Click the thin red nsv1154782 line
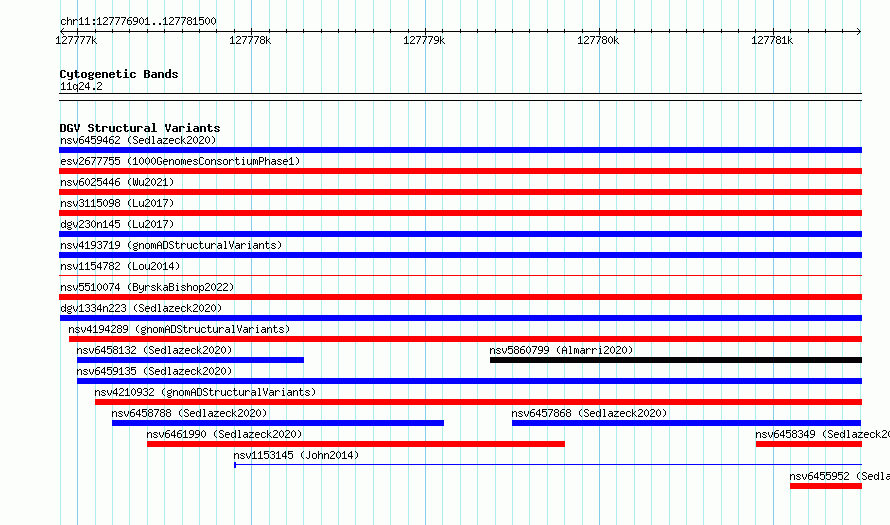Screen dimensions: 890x525 tap(460, 276)
